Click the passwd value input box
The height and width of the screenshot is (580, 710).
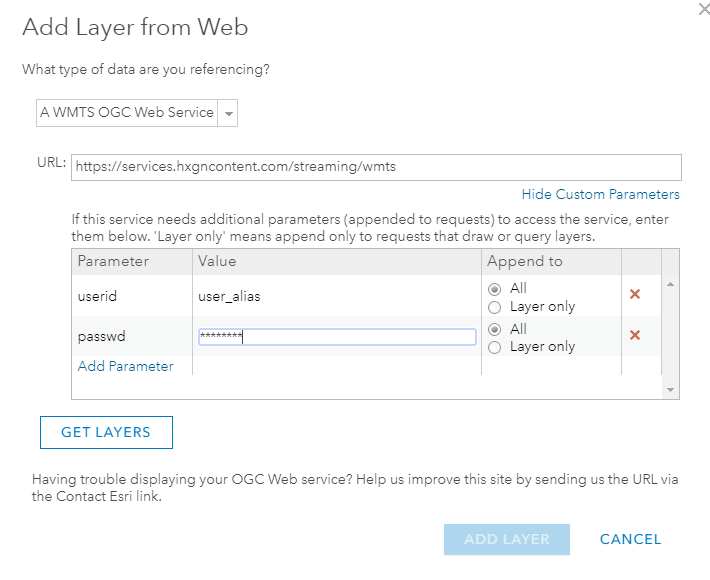pyautogui.click(x=336, y=337)
